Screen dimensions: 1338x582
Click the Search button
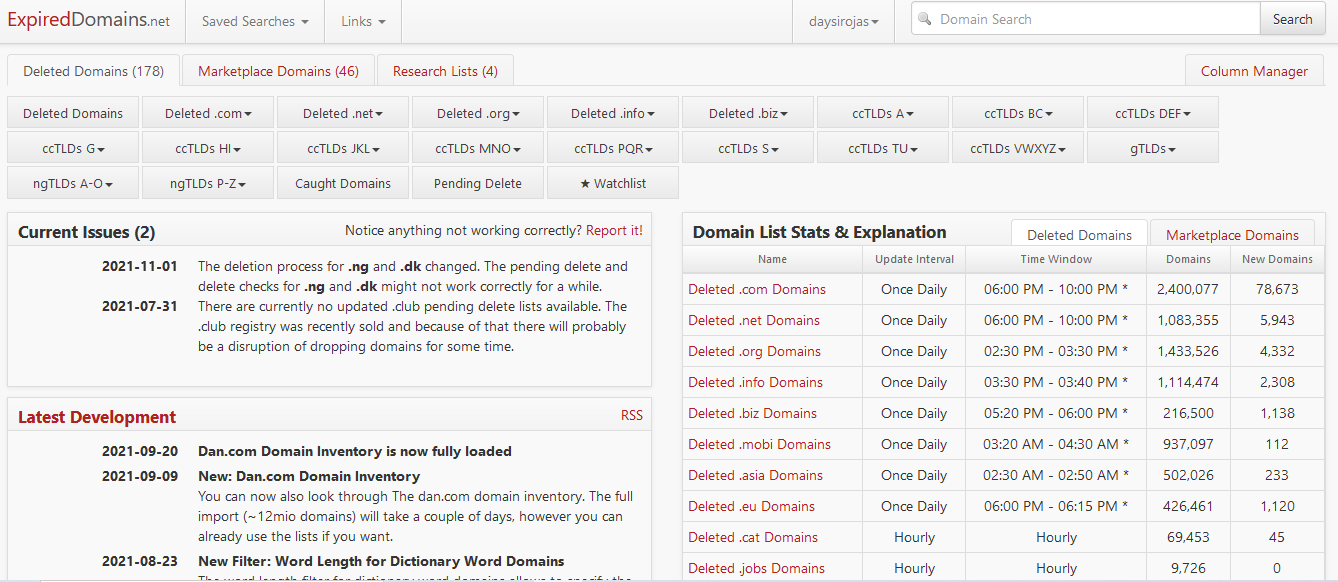[1292, 19]
